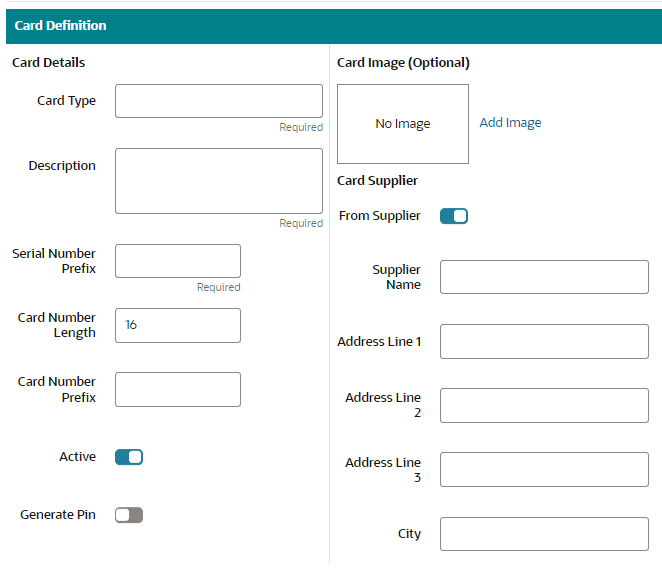This screenshot has height=573, width=662.
Task: Click the Supplier Name label
Action: [396, 277]
